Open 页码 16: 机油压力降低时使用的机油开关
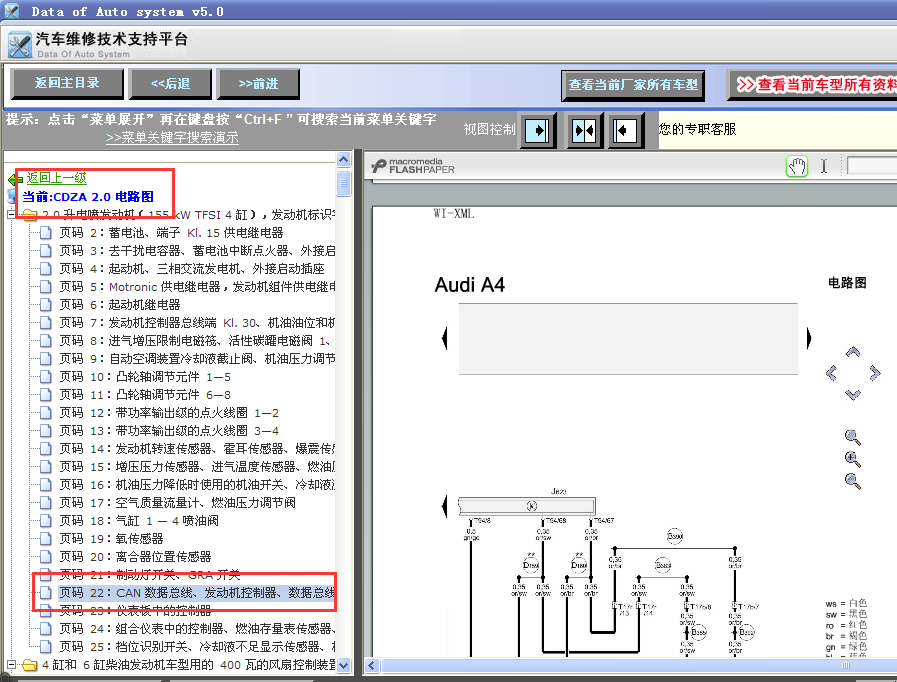Image resolution: width=897 pixels, height=682 pixels. [x=197, y=485]
